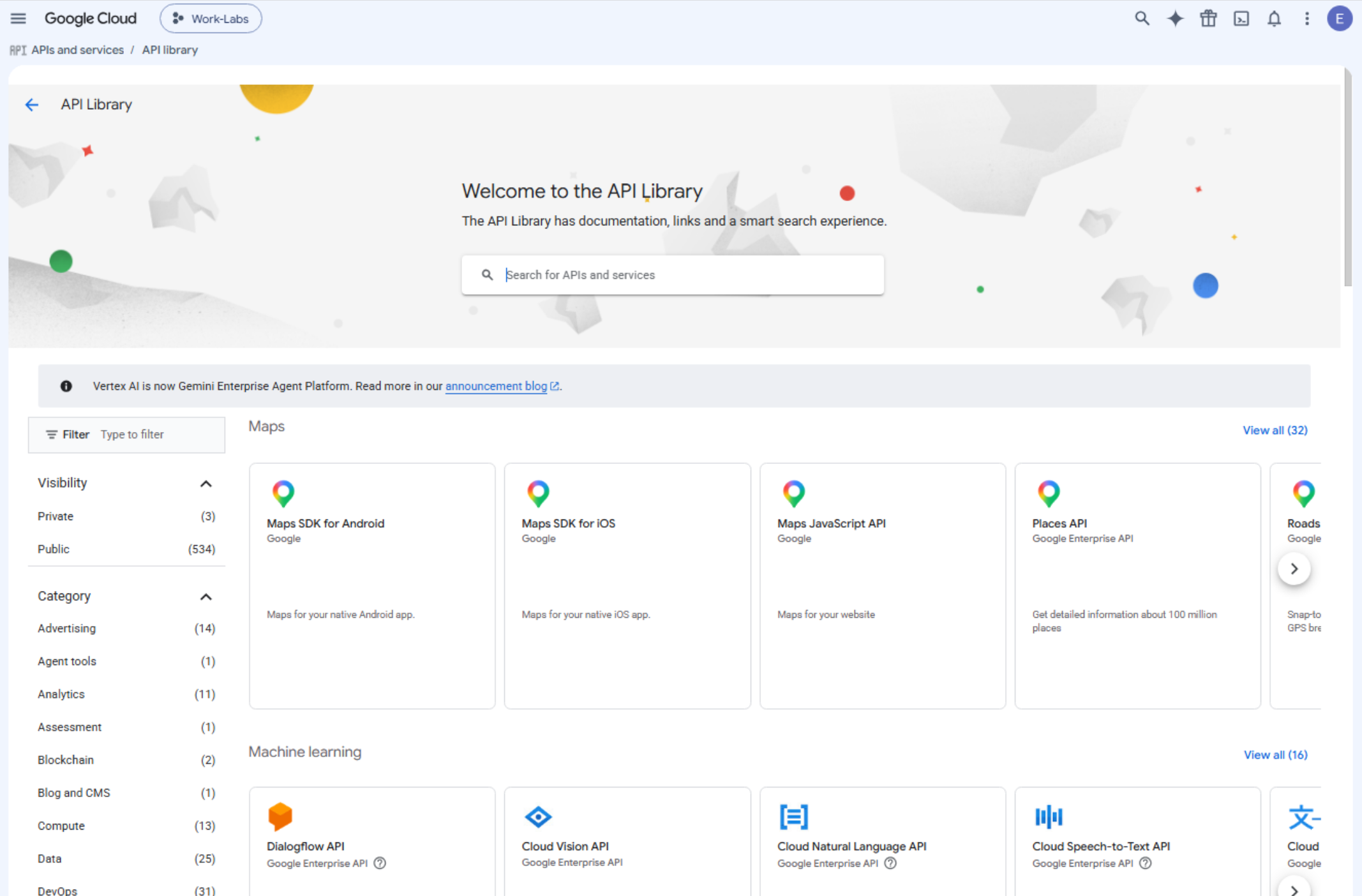Filter by Public visibility
This screenshot has height=896, width=1362.
(x=126, y=549)
